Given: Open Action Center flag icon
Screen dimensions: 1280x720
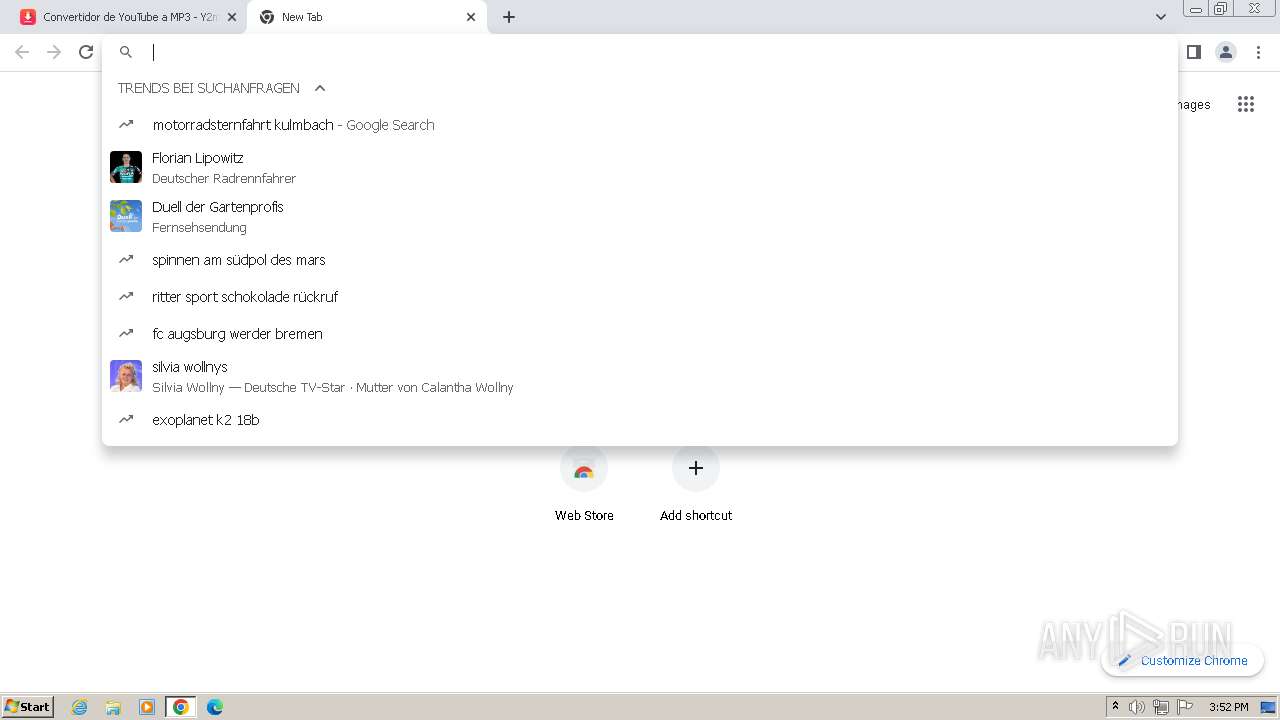Looking at the screenshot, I should pos(1185,707).
